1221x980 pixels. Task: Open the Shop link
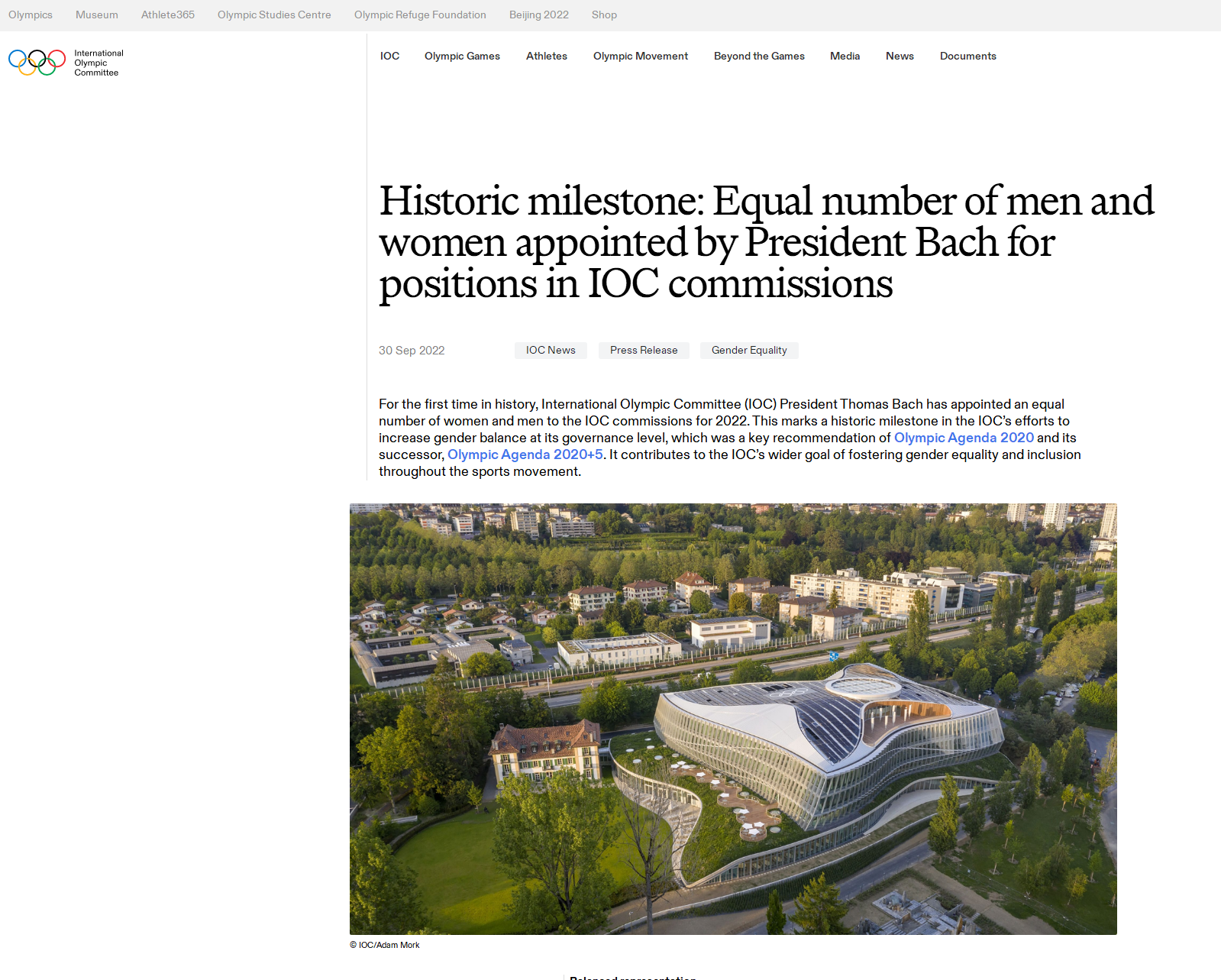604,15
